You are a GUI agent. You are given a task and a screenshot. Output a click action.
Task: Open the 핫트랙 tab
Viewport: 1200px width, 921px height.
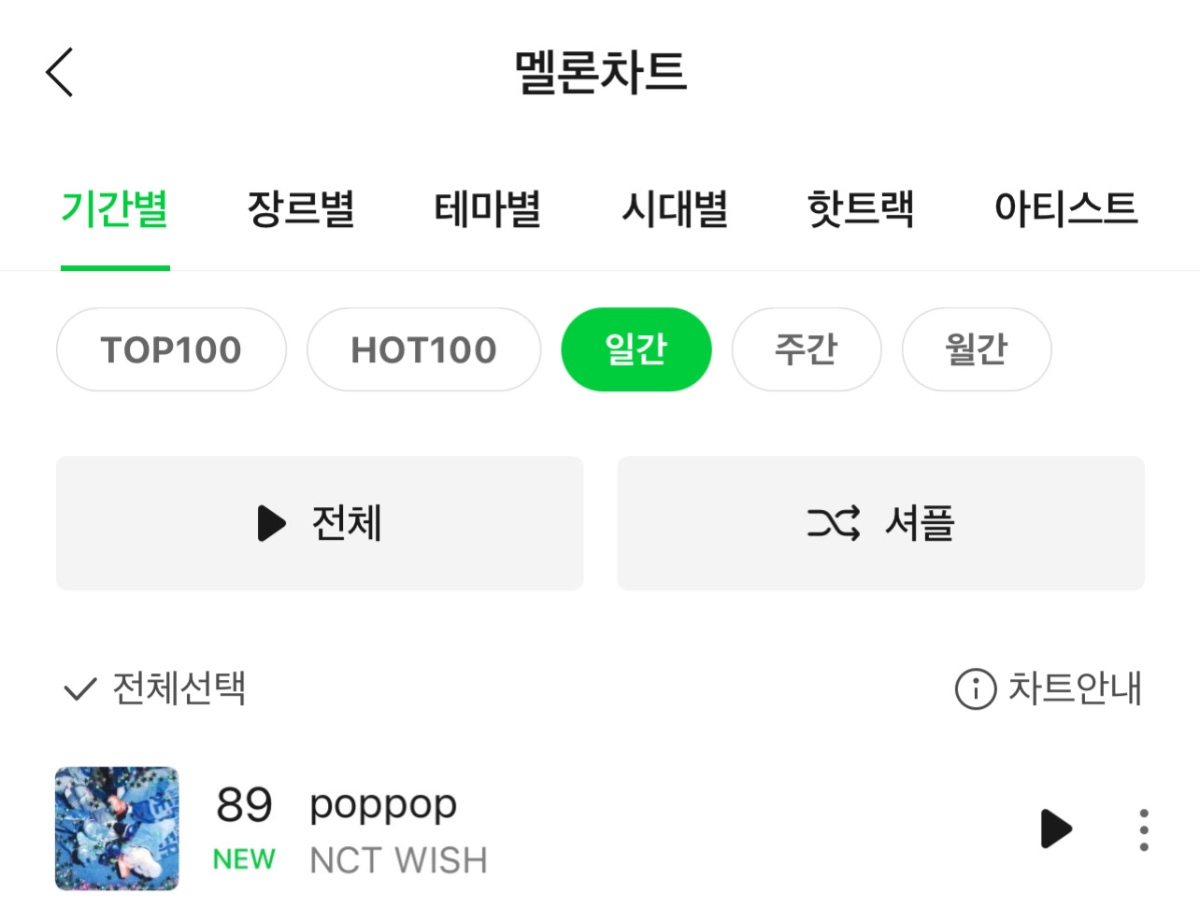click(x=861, y=210)
